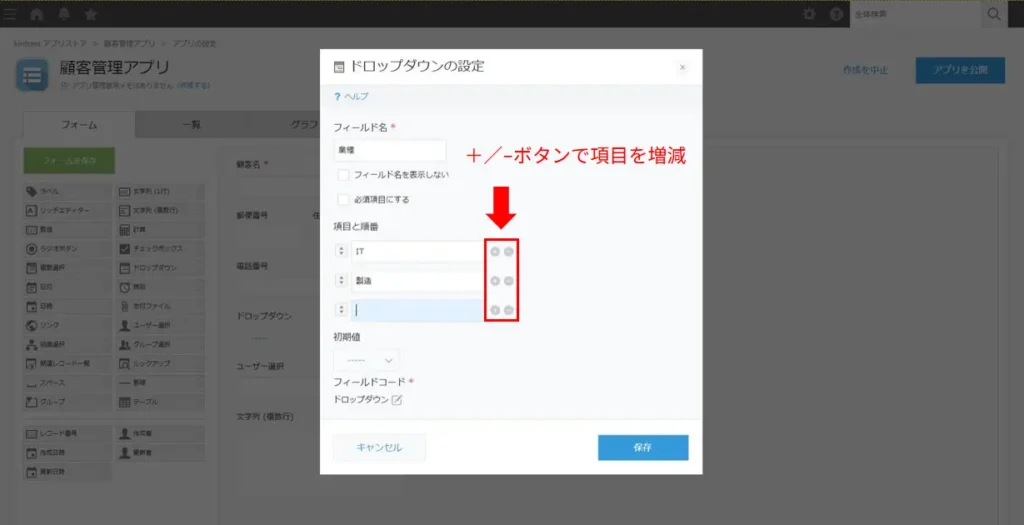Open the 初期値 dropdown
The height and width of the screenshot is (525, 1024).
point(366,360)
